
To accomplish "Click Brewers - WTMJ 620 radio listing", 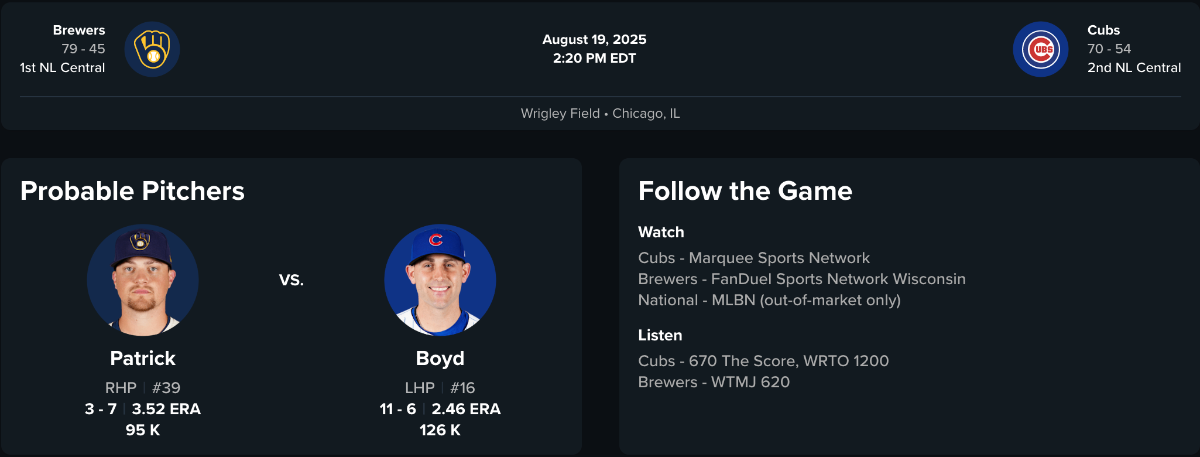I will [714, 382].
